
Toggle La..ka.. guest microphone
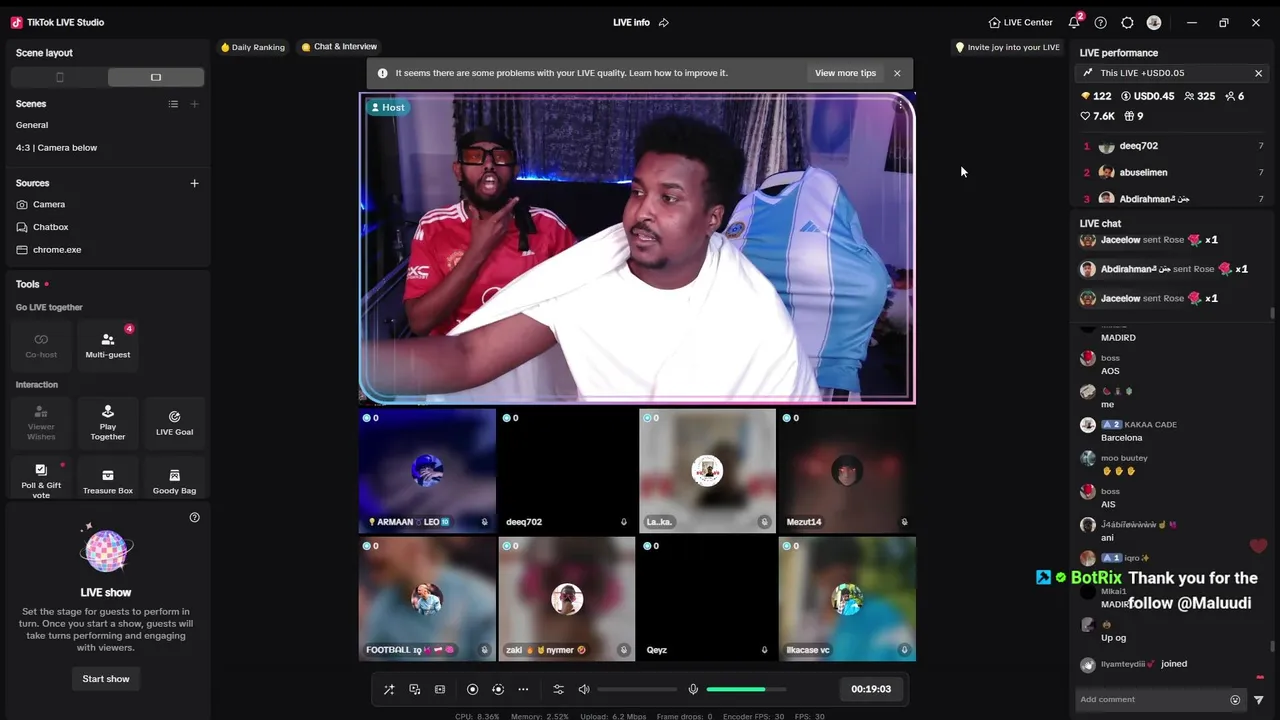(x=764, y=522)
